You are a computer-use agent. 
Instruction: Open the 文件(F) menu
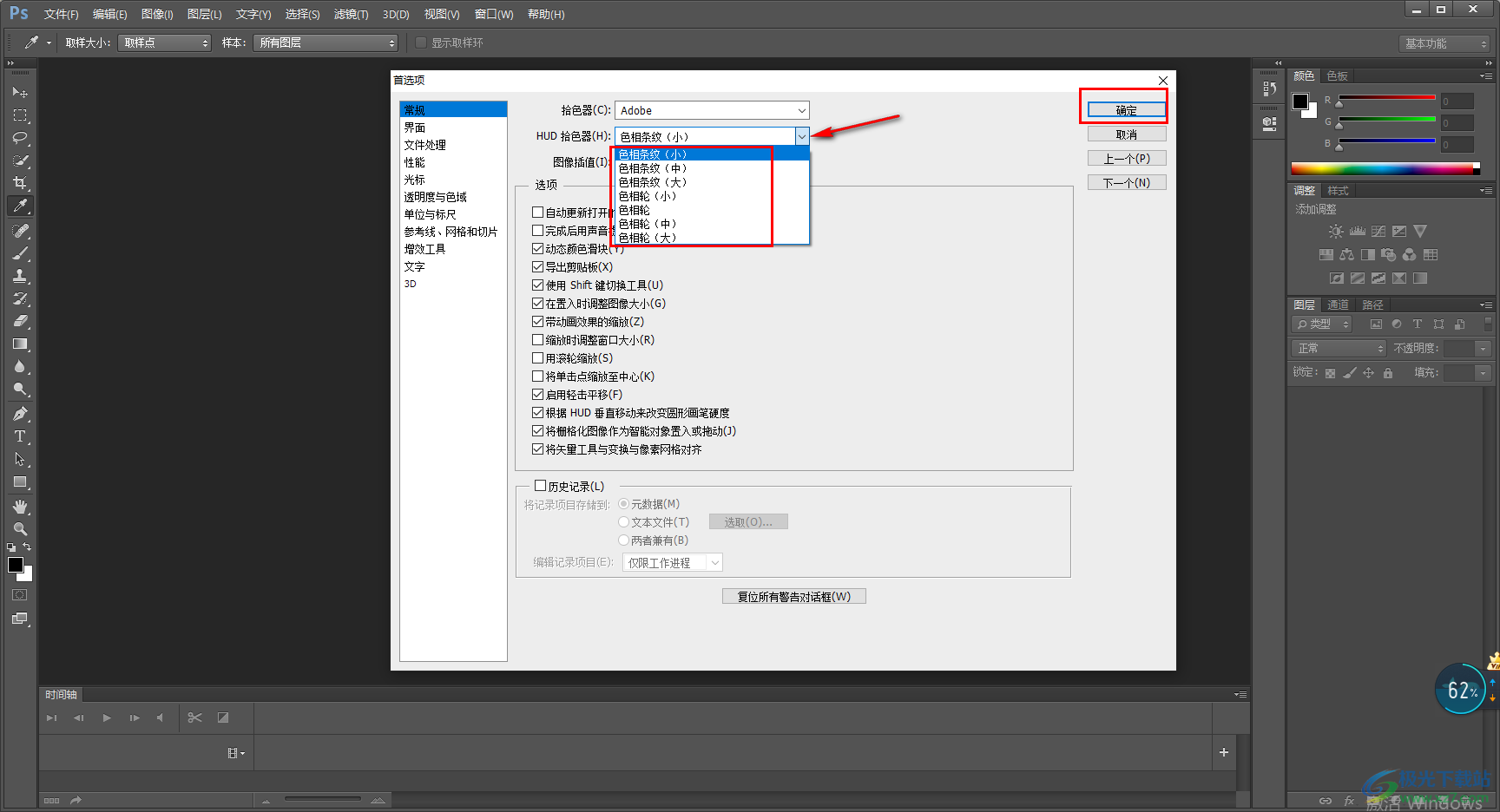pos(61,15)
